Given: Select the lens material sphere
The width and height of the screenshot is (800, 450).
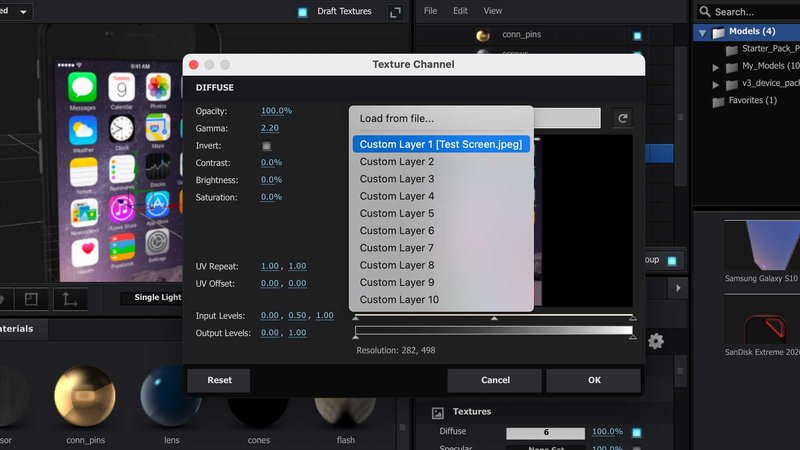Looking at the screenshot, I should 171,396.
